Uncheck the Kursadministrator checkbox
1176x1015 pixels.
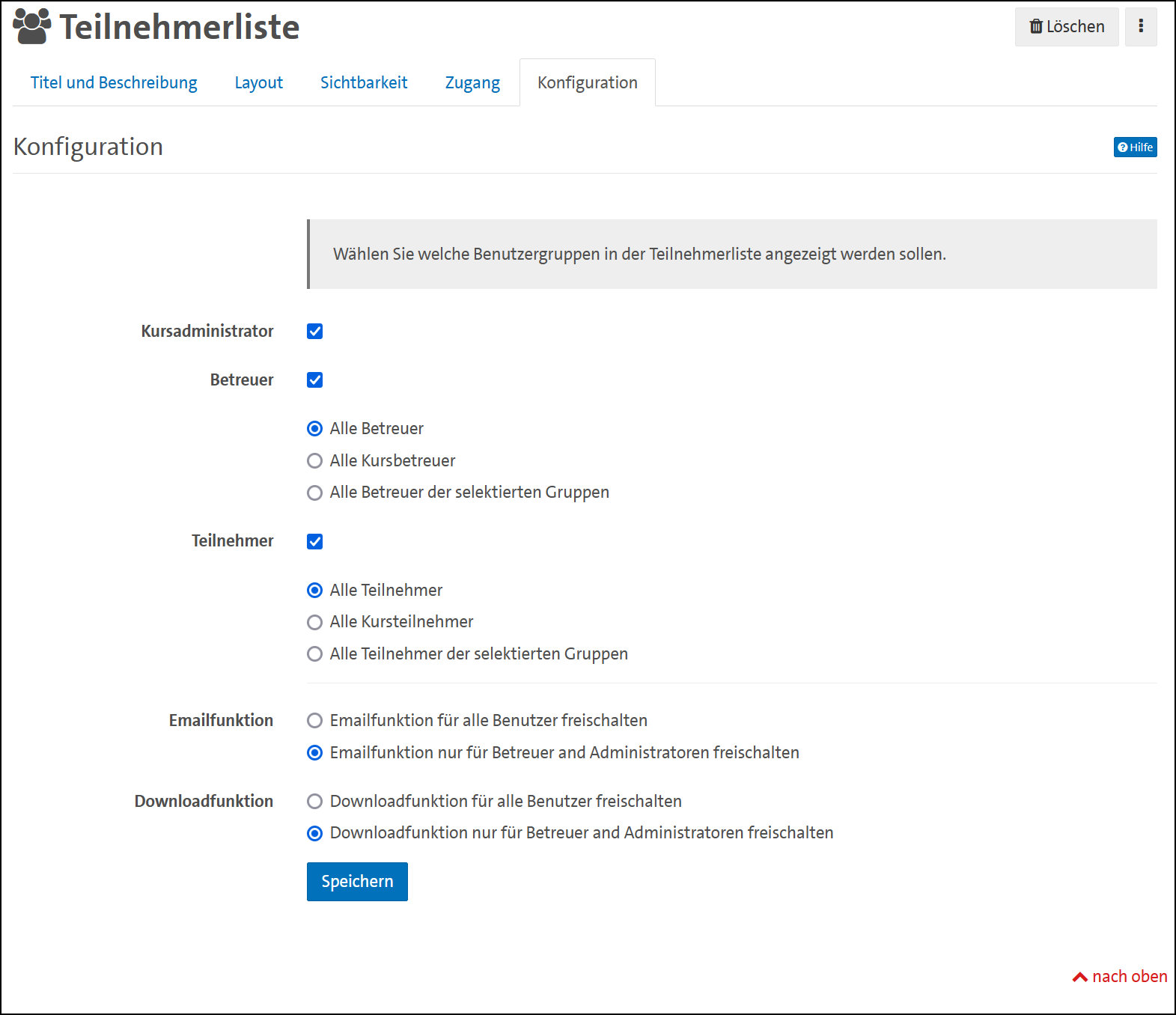(315, 332)
